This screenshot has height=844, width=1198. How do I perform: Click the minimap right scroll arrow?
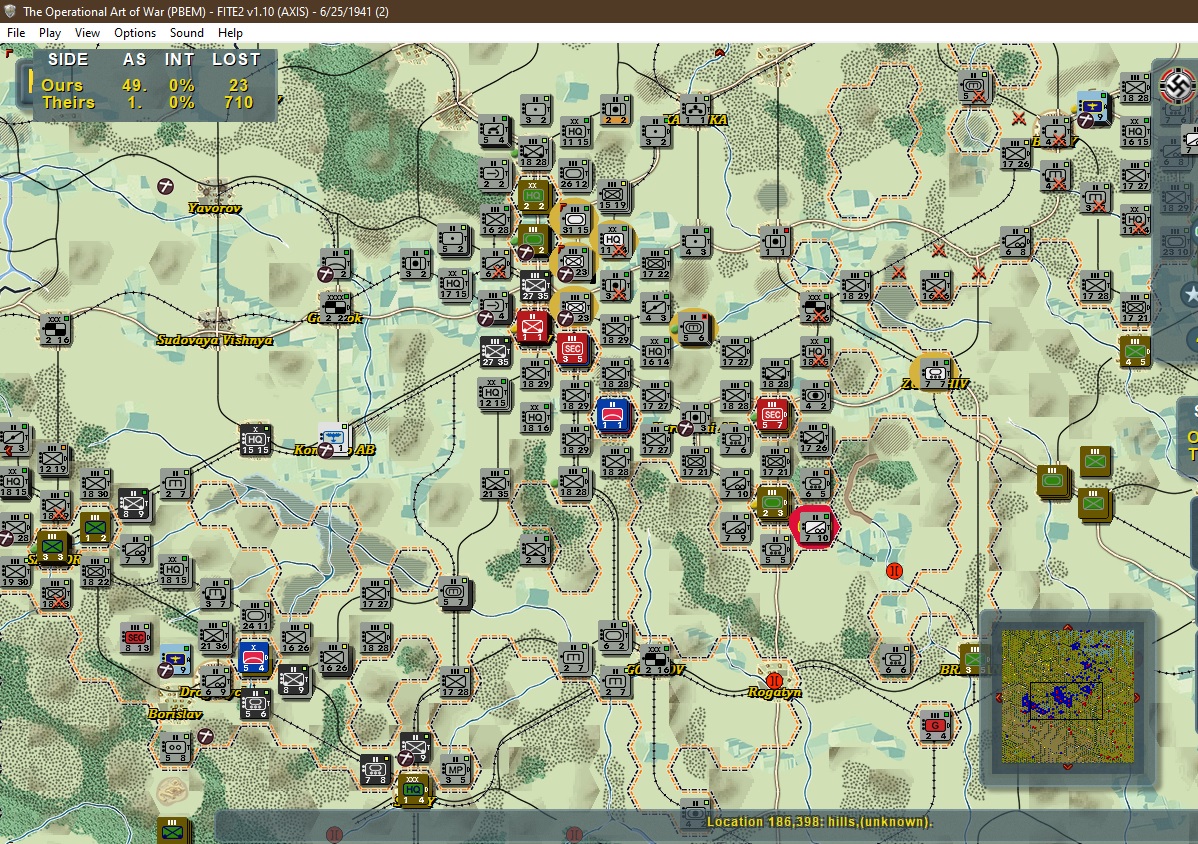(x=1137, y=697)
